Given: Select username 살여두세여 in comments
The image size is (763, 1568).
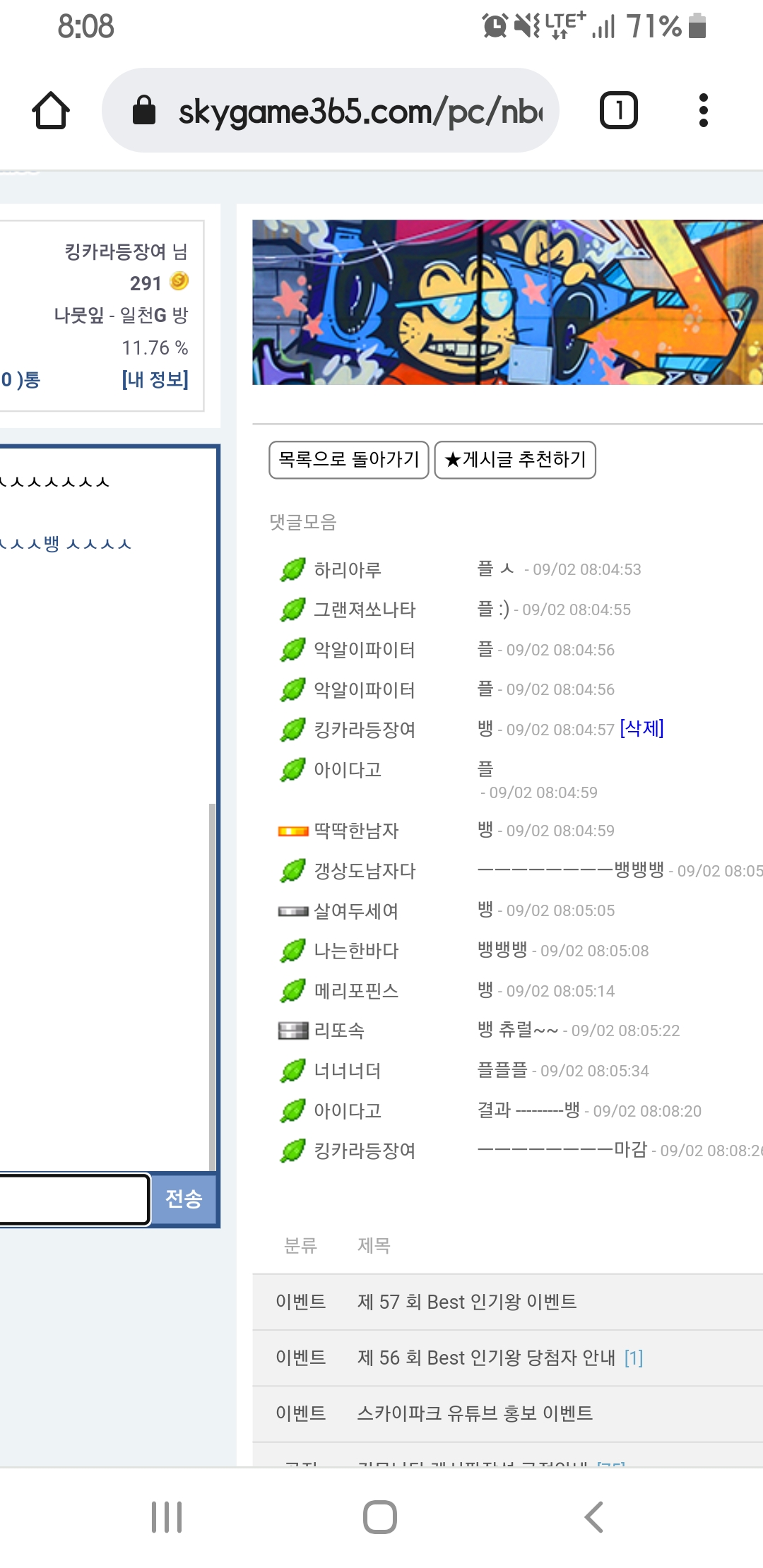Looking at the screenshot, I should [x=356, y=911].
